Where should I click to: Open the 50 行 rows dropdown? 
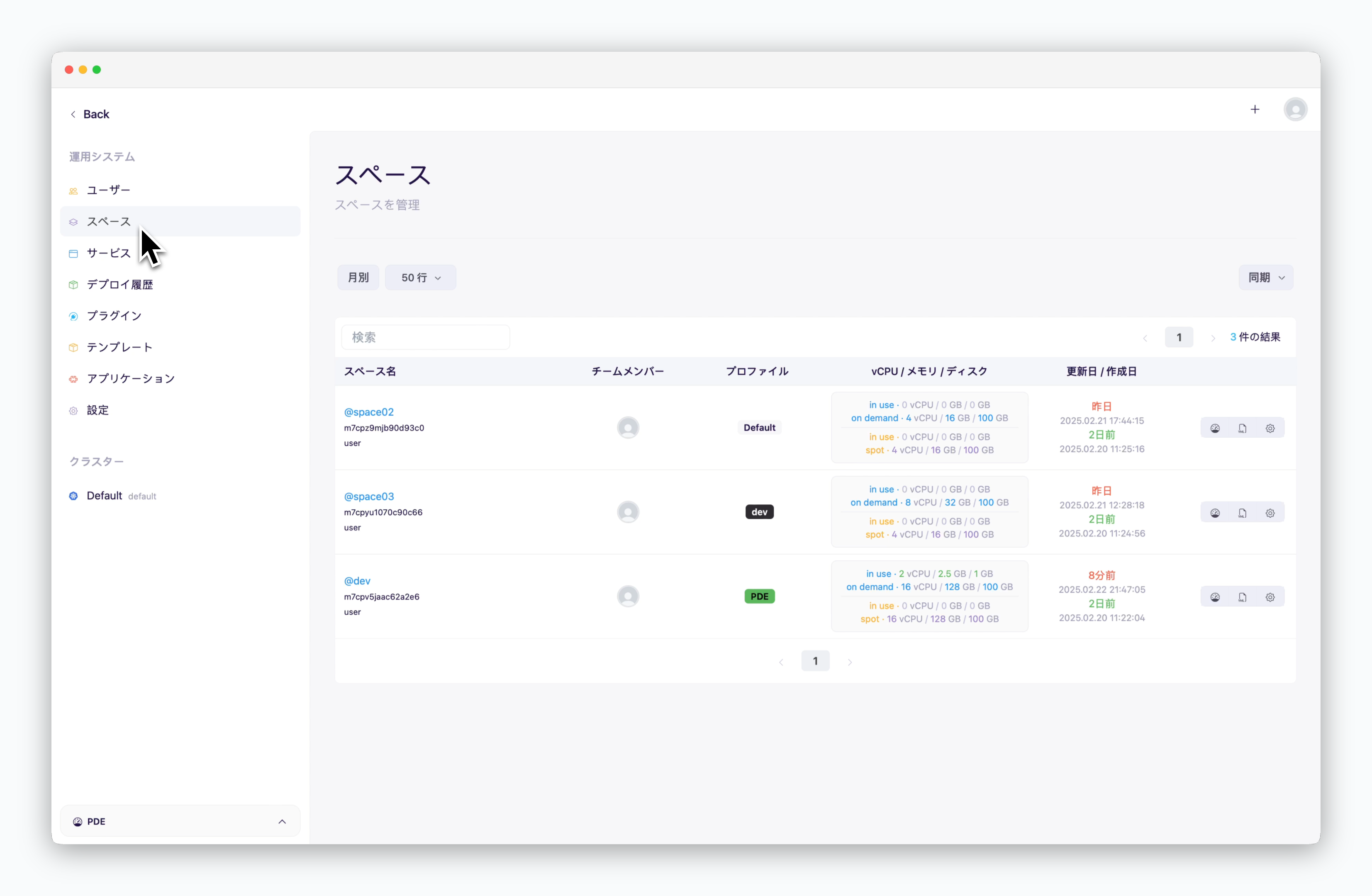click(420, 278)
